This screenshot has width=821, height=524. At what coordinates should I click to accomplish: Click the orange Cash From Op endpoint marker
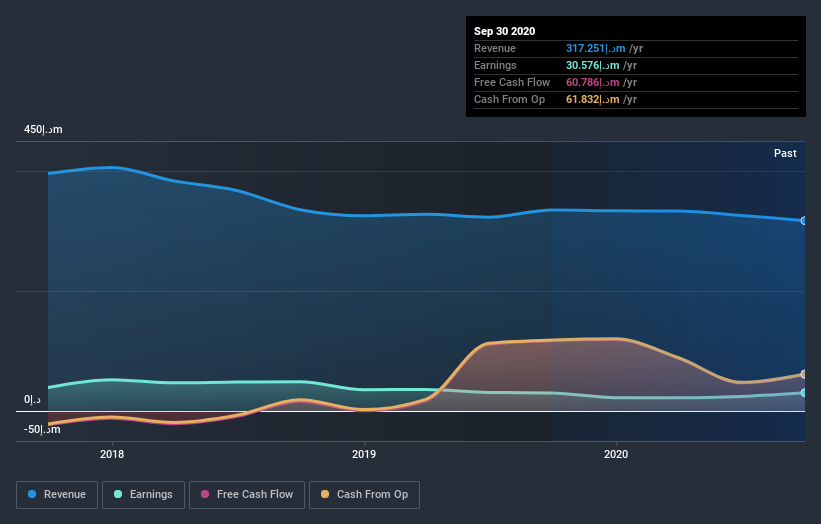(x=804, y=374)
